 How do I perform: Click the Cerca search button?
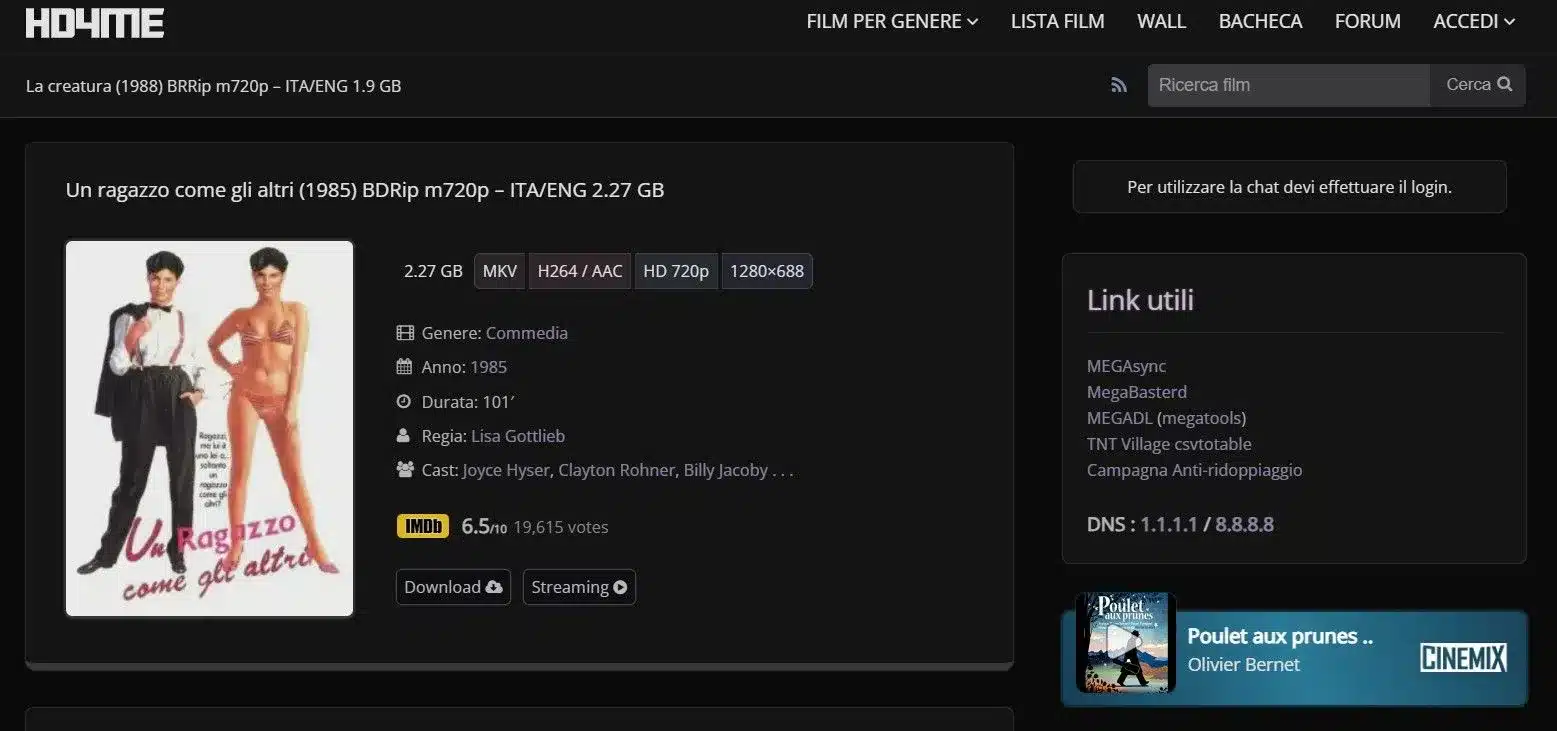(x=1478, y=85)
